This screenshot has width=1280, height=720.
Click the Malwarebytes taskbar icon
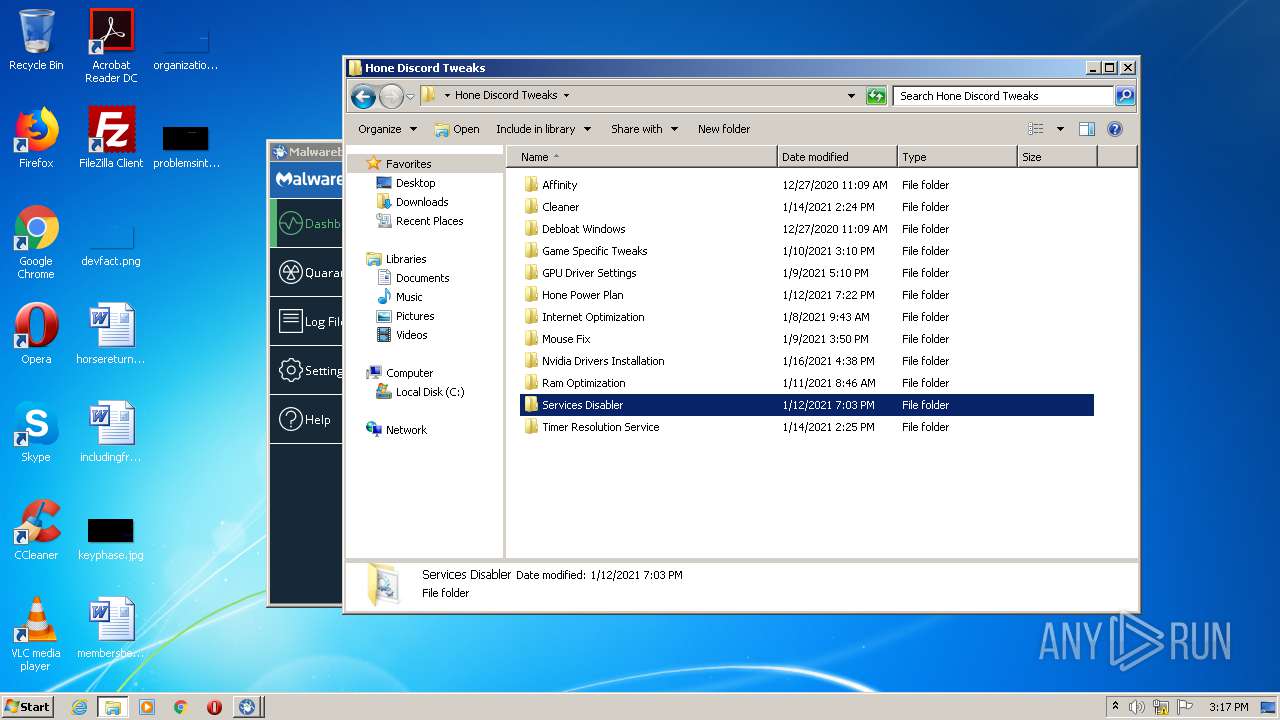tap(247, 707)
